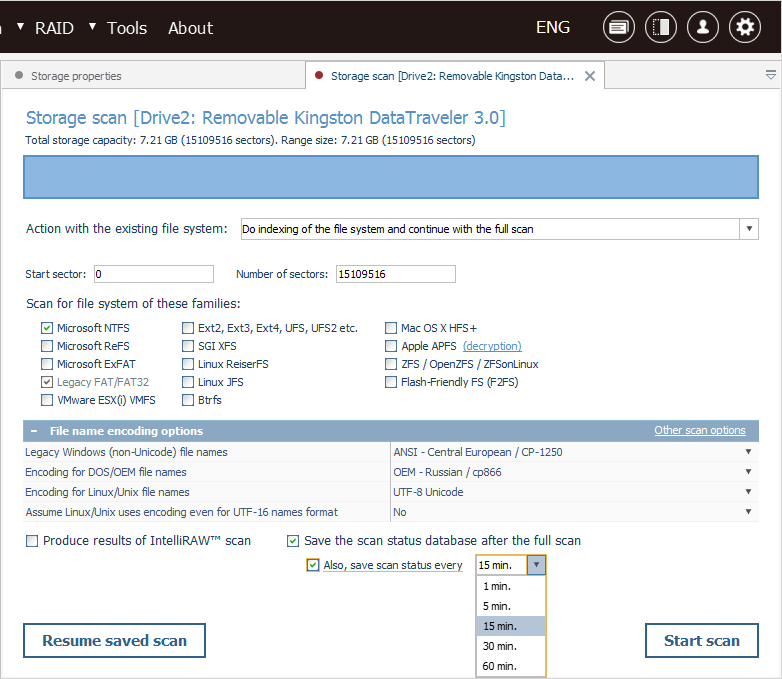
Task: Click the blue storage range bar
Action: (391, 177)
